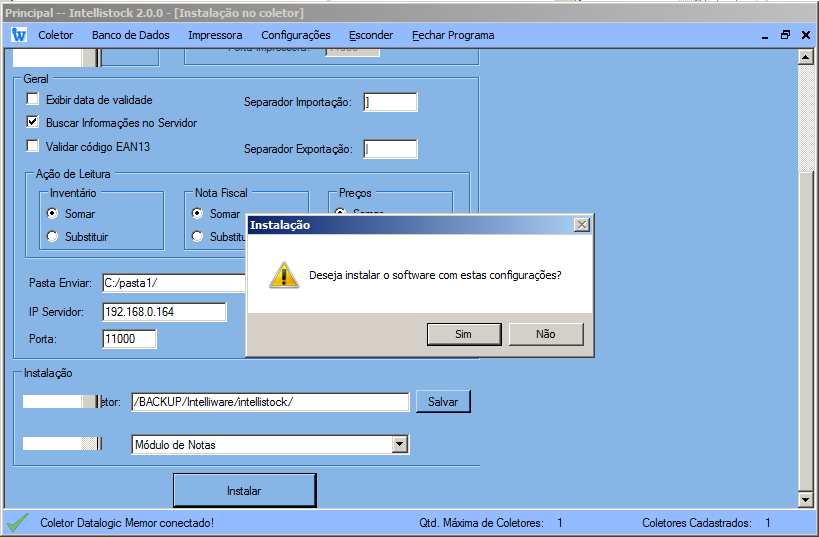Close the Instalação dialog with X
The height and width of the screenshot is (537, 819).
click(x=582, y=225)
